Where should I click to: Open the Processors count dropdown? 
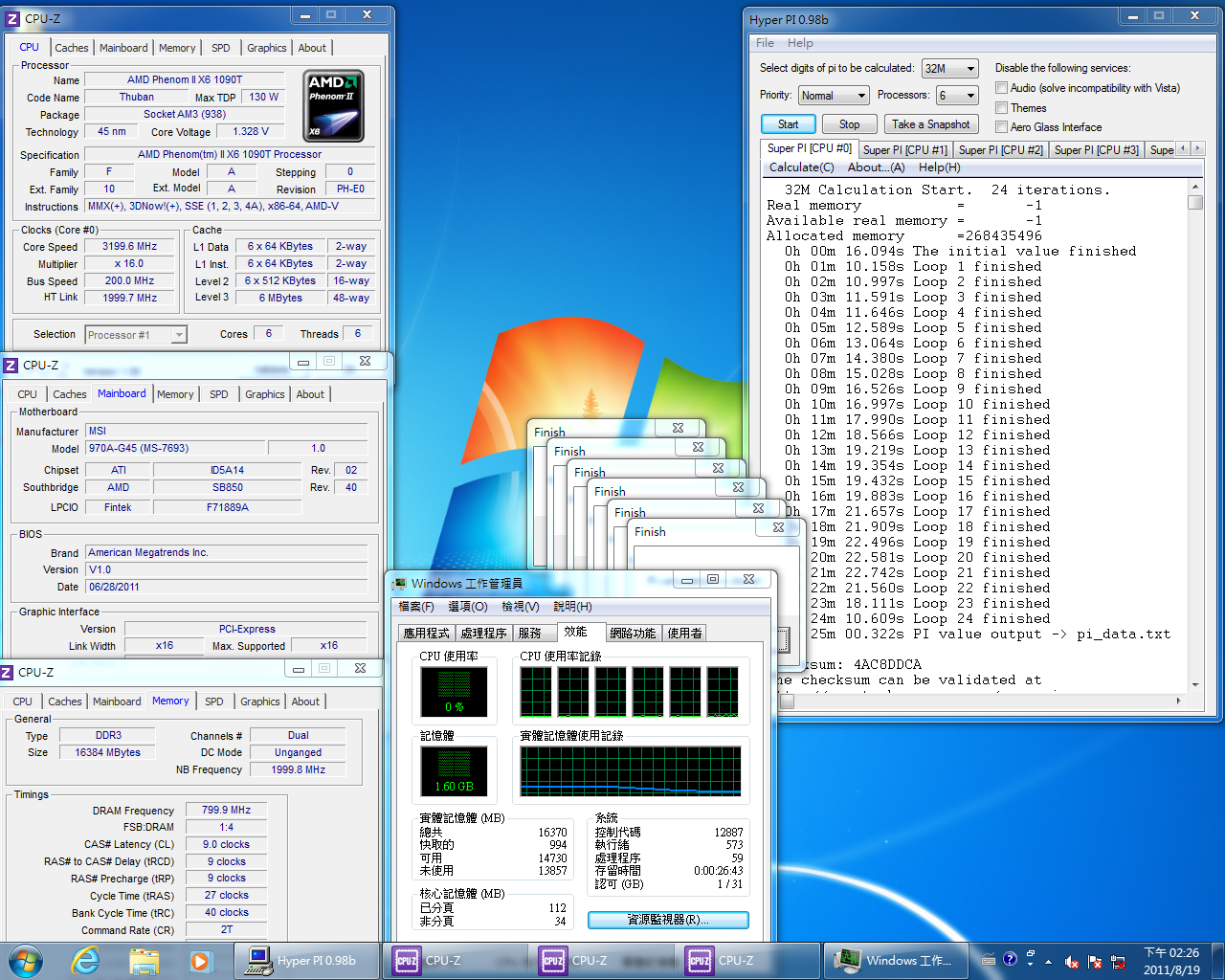957,95
